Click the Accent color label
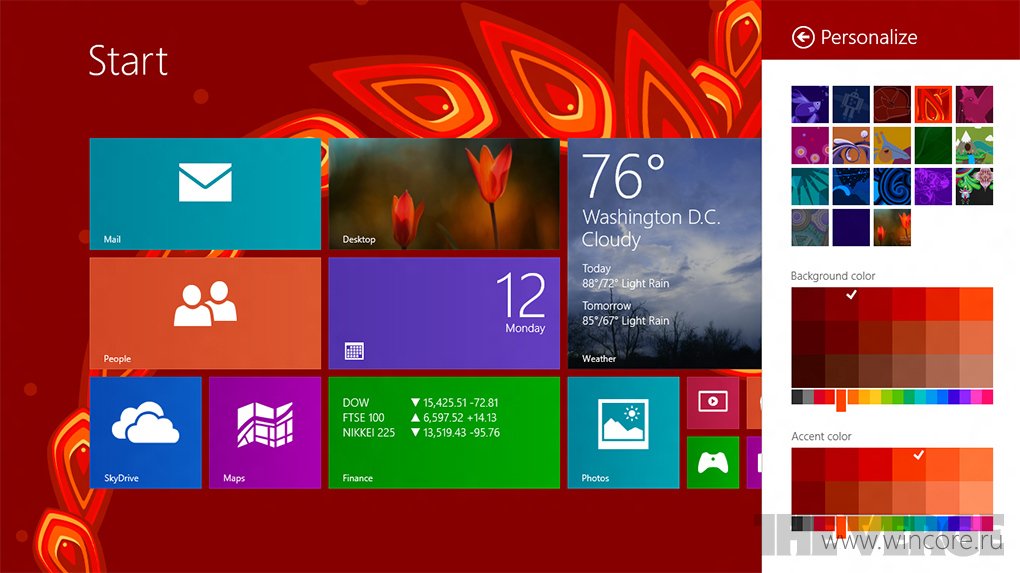This screenshot has height=573, width=1020. coord(821,436)
